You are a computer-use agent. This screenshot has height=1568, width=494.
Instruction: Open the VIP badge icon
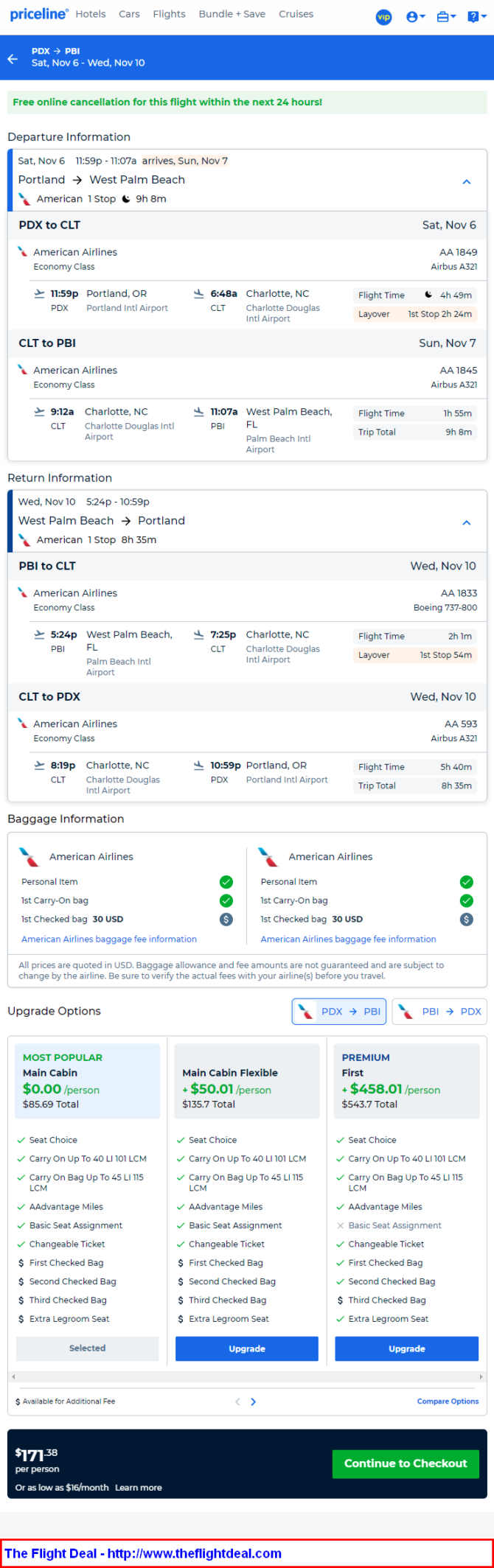click(383, 16)
